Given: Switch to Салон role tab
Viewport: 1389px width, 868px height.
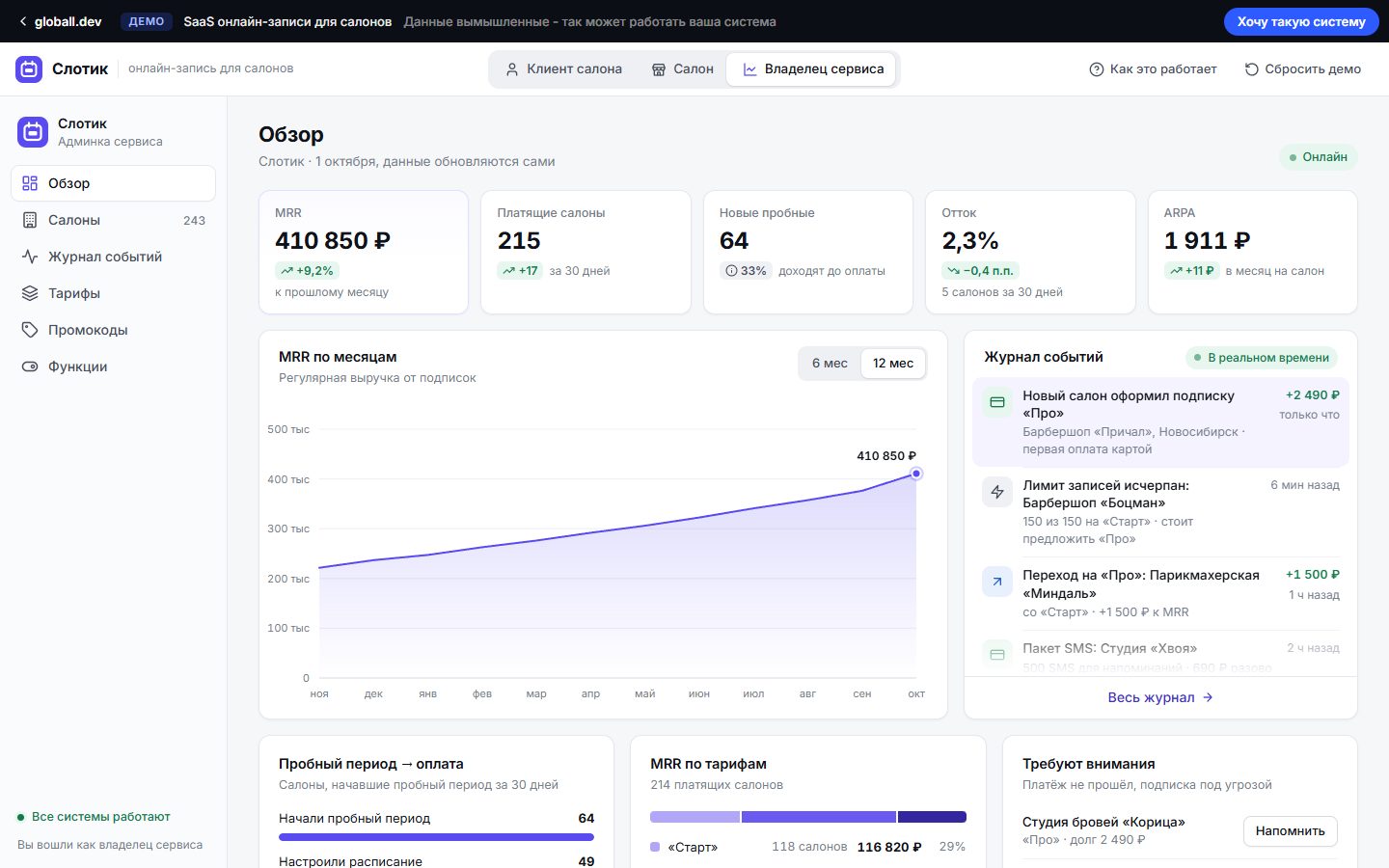Looking at the screenshot, I should click(682, 69).
